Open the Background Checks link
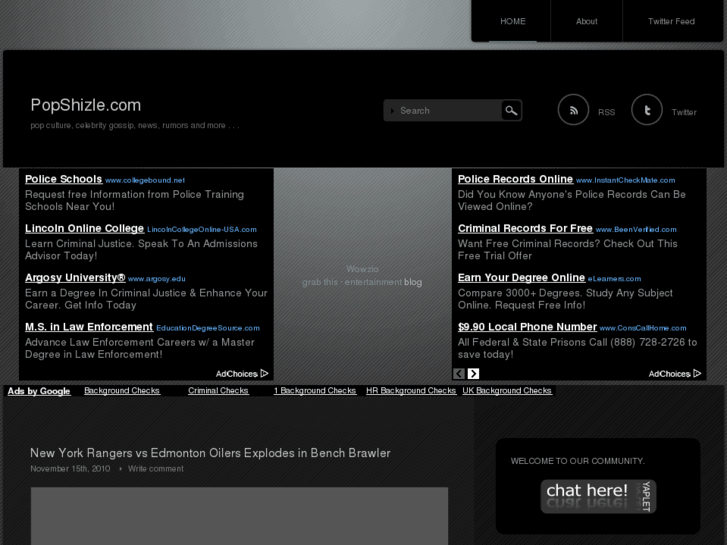The width and height of the screenshot is (727, 545). coord(122,391)
